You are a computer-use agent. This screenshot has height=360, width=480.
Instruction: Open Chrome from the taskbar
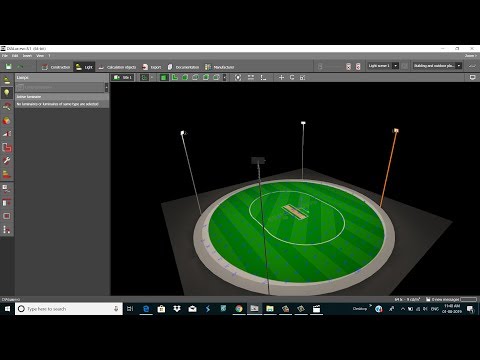pos(239,309)
